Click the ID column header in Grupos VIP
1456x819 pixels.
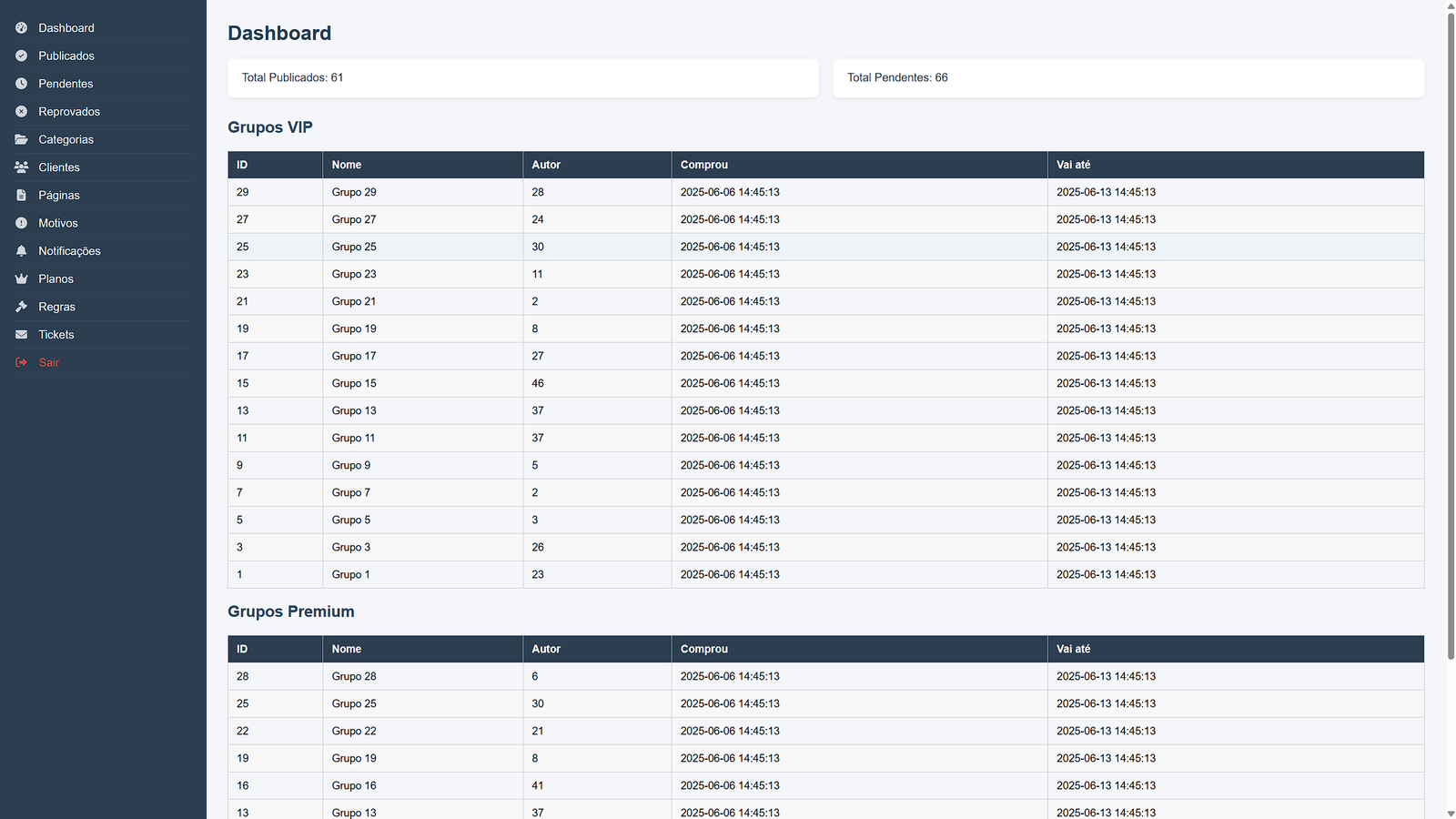tap(275, 165)
